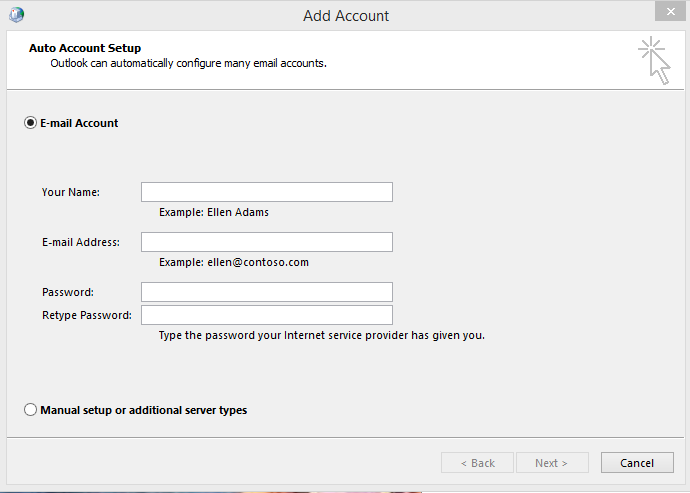This screenshot has height=493, width=690.
Task: Close the Add Account dialog window
Action: 669,13
